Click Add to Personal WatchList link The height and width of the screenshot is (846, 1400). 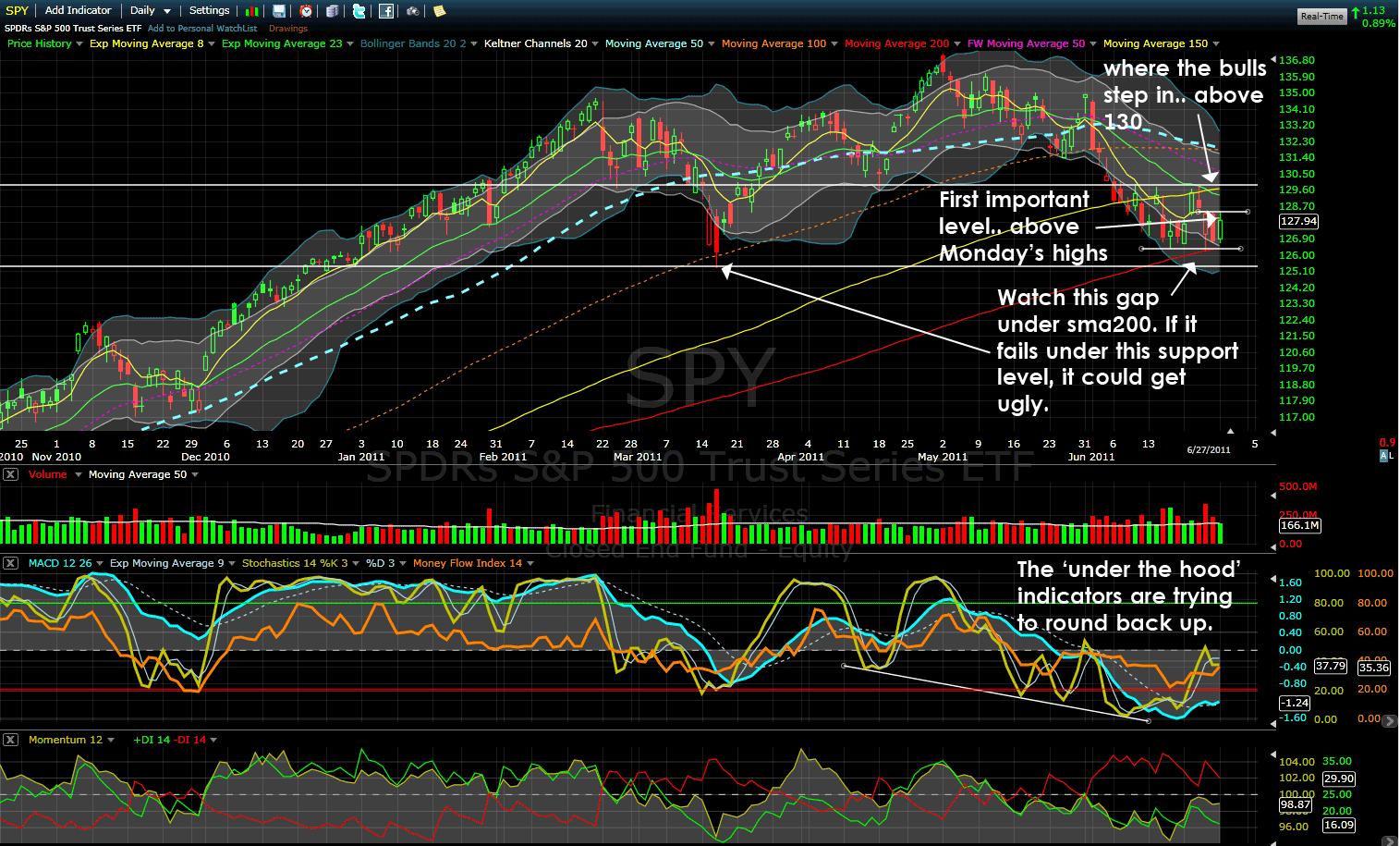pos(202,29)
